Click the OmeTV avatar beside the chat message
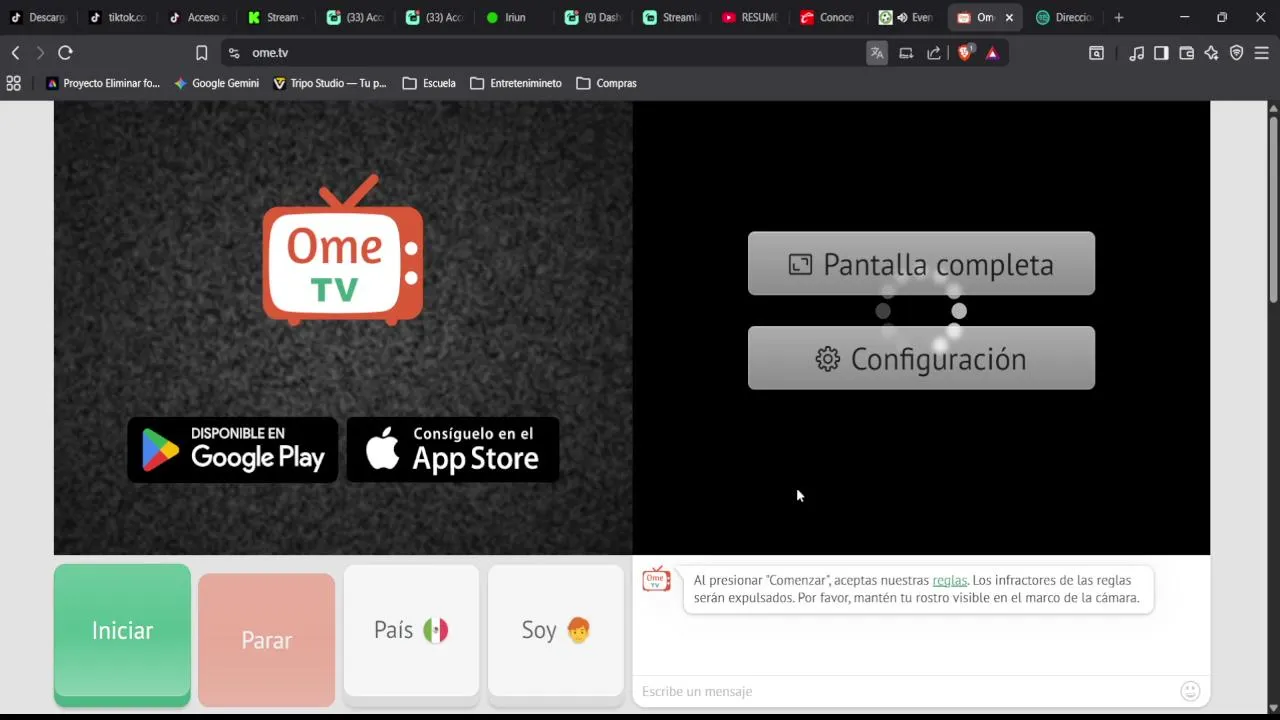This screenshot has width=1280, height=720. pos(656,579)
